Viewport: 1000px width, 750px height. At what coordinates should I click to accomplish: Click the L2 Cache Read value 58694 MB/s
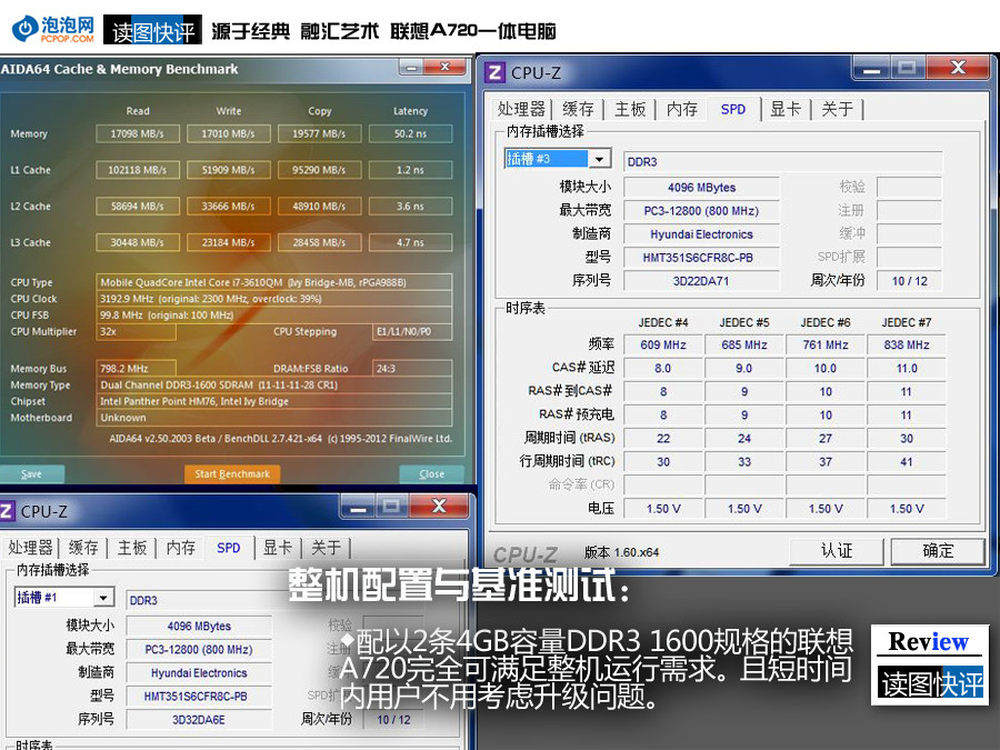[137, 207]
